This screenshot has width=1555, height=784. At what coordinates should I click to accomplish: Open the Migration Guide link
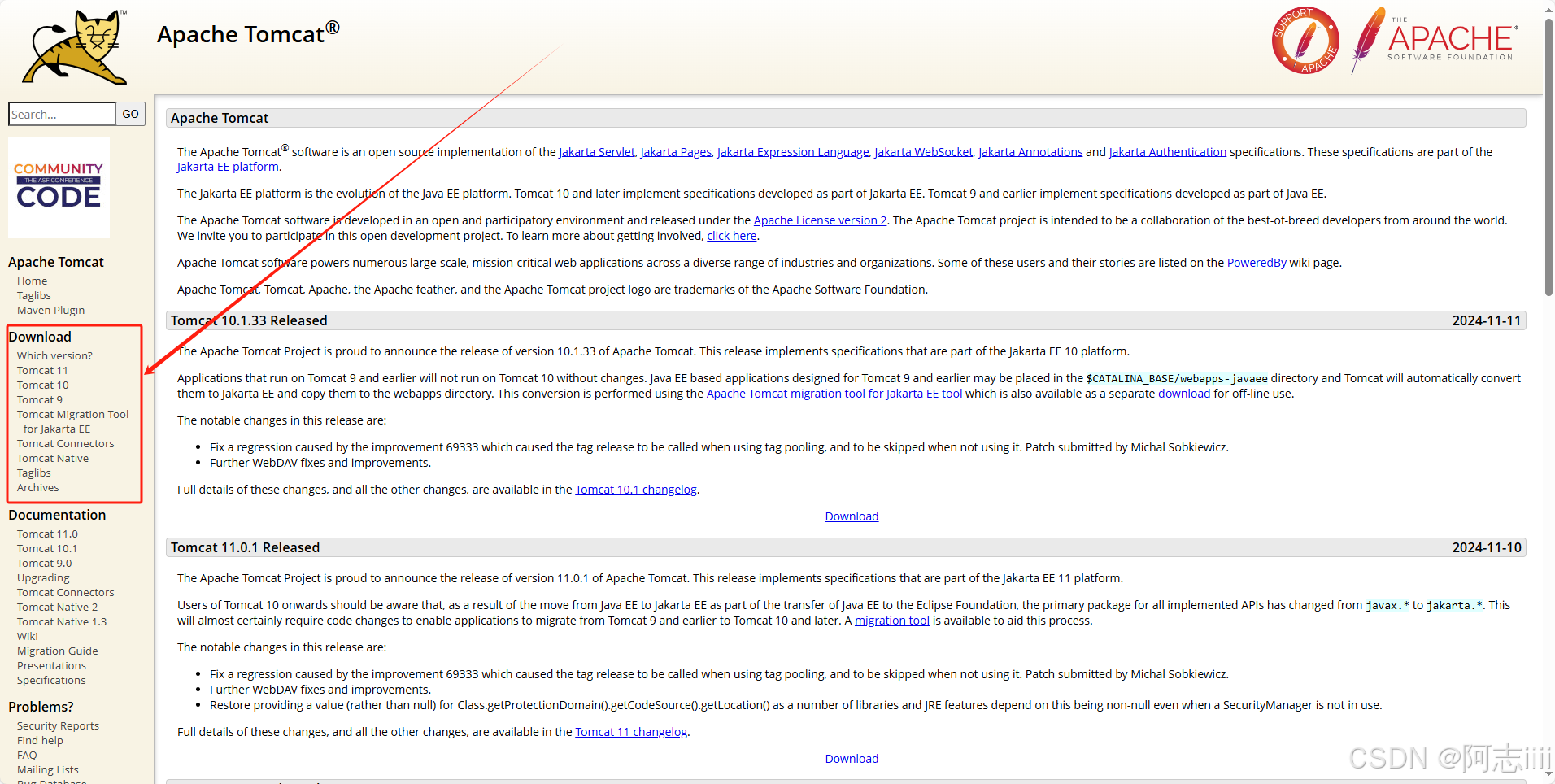[x=58, y=651]
